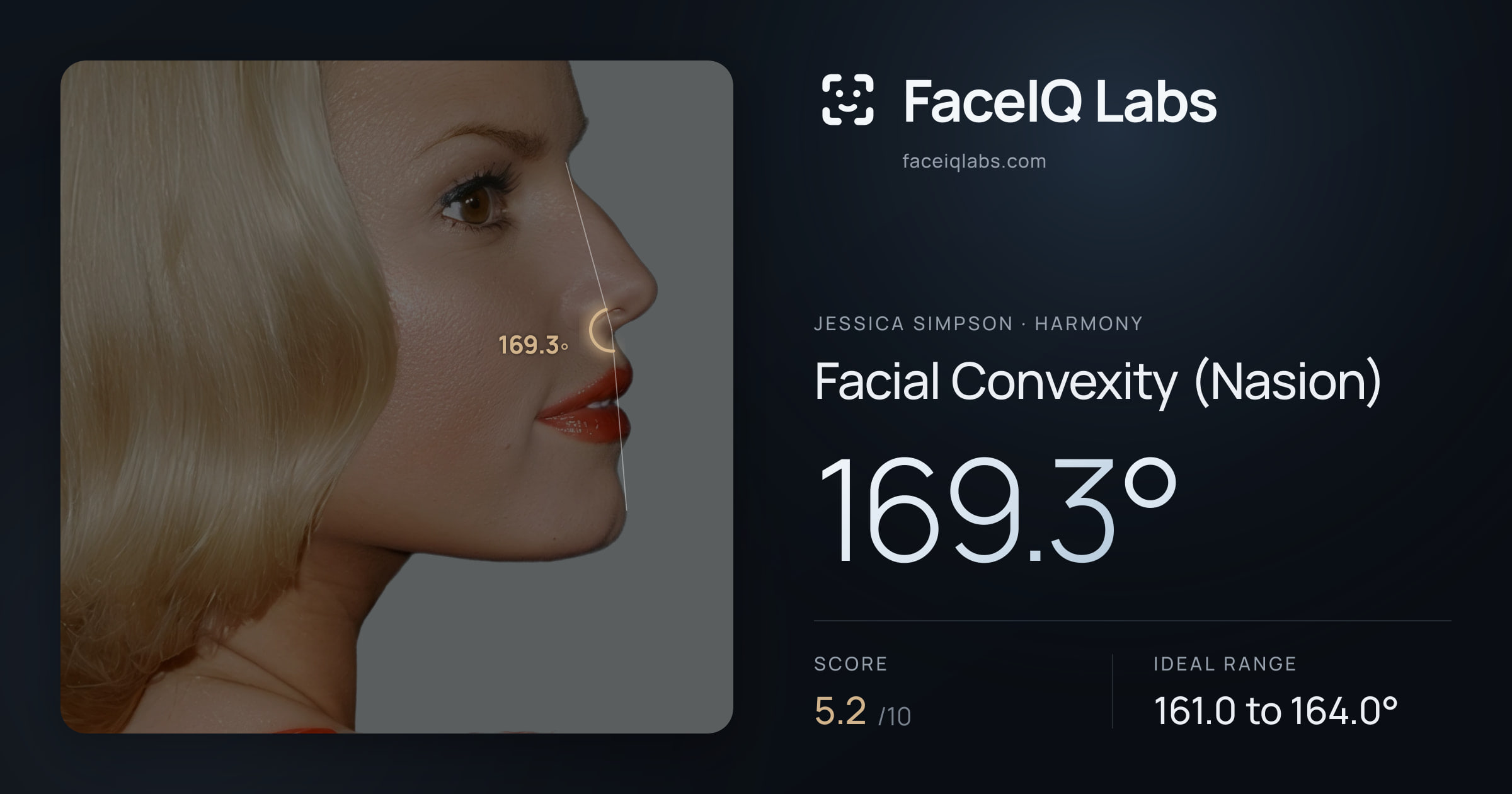Image resolution: width=1512 pixels, height=794 pixels.
Task: Click the angle arc marker near the nose
Action: tap(601, 330)
